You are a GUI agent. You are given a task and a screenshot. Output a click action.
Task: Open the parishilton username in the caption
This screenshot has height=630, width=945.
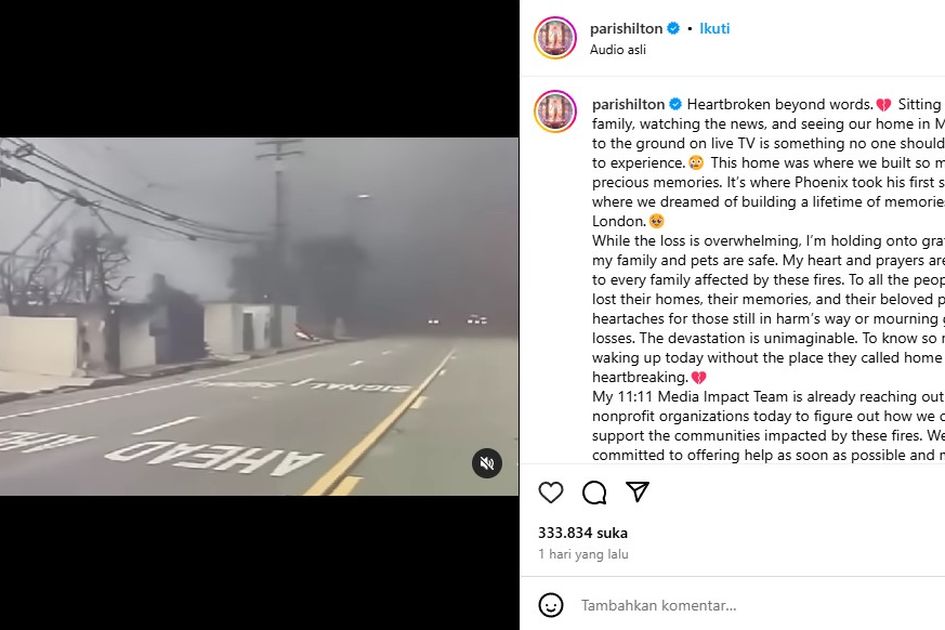(x=628, y=104)
